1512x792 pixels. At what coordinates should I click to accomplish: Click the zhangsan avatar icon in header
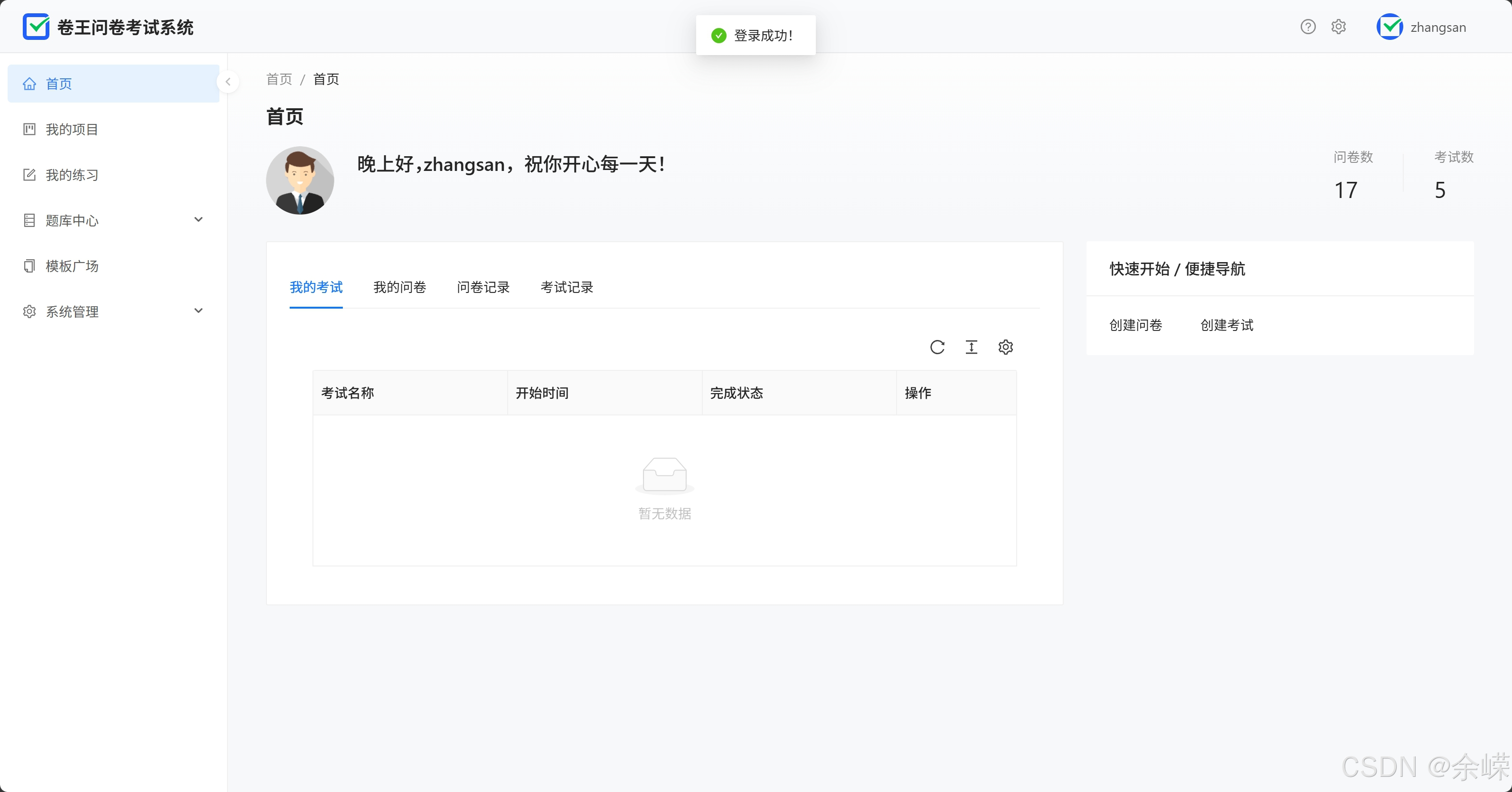tap(1389, 27)
